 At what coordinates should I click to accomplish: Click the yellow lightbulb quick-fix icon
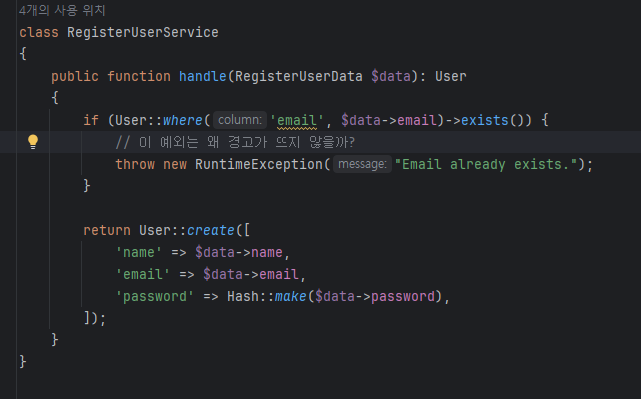tap(33, 142)
